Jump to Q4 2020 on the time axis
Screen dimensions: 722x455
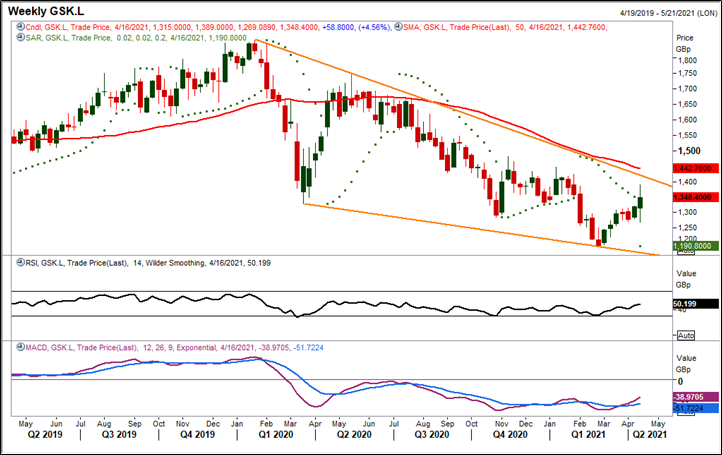click(510, 434)
